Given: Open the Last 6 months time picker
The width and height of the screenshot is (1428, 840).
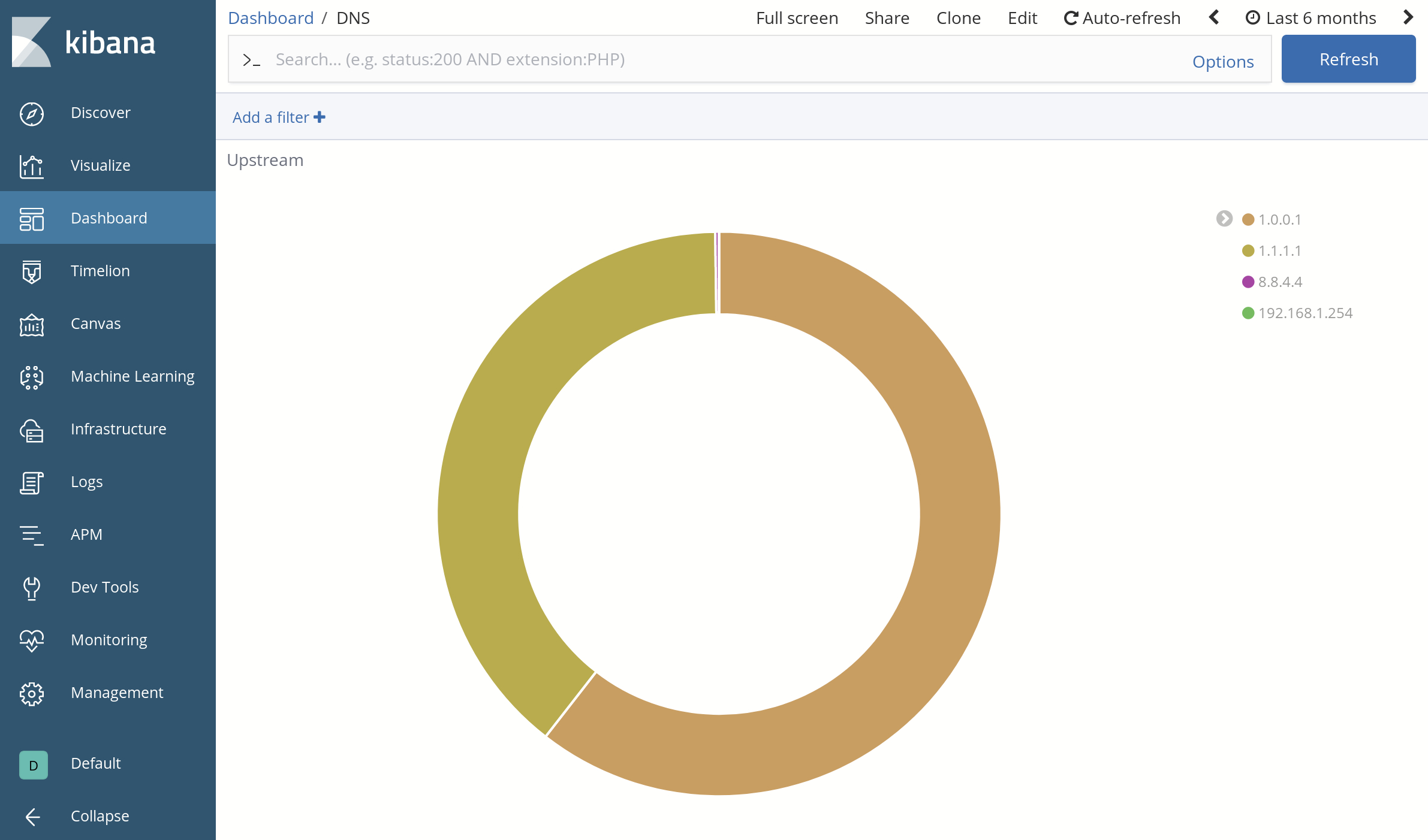Looking at the screenshot, I should tap(1311, 18).
